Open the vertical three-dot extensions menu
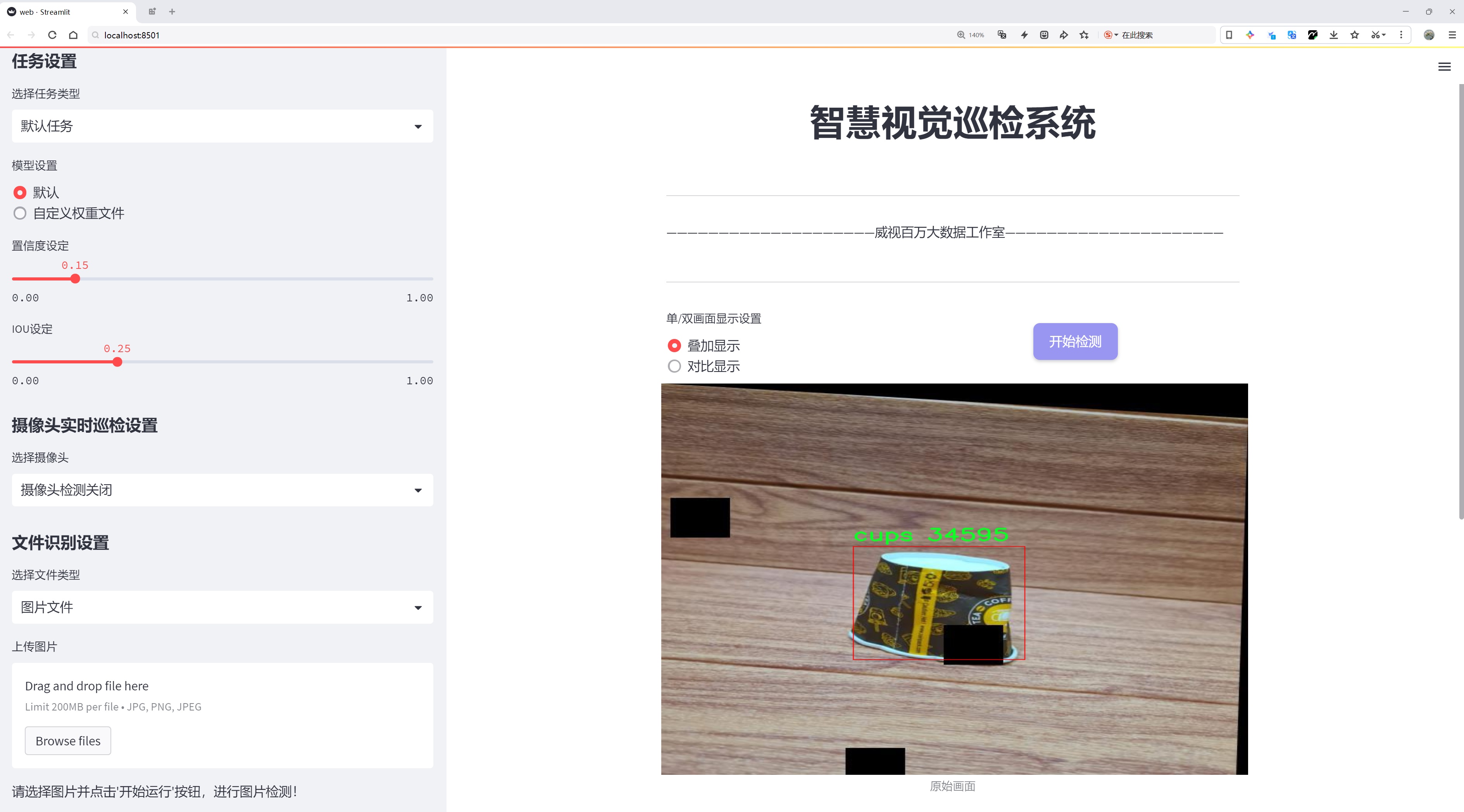The image size is (1464, 812). pos(1401,35)
